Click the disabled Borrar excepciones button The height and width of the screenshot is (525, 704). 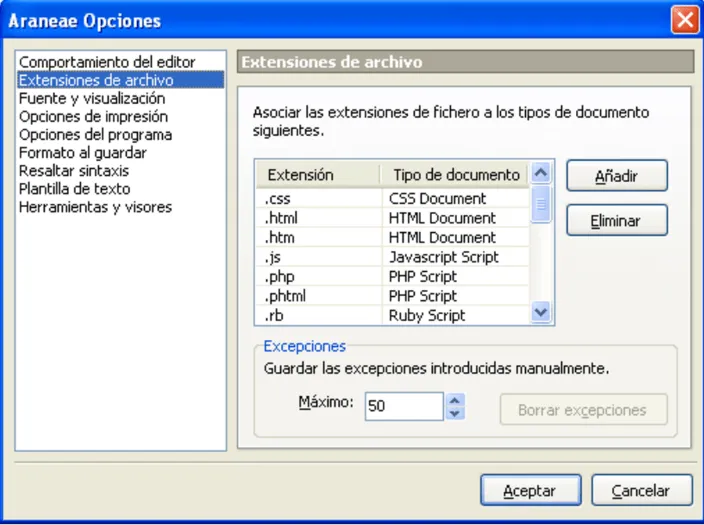[x=584, y=409]
